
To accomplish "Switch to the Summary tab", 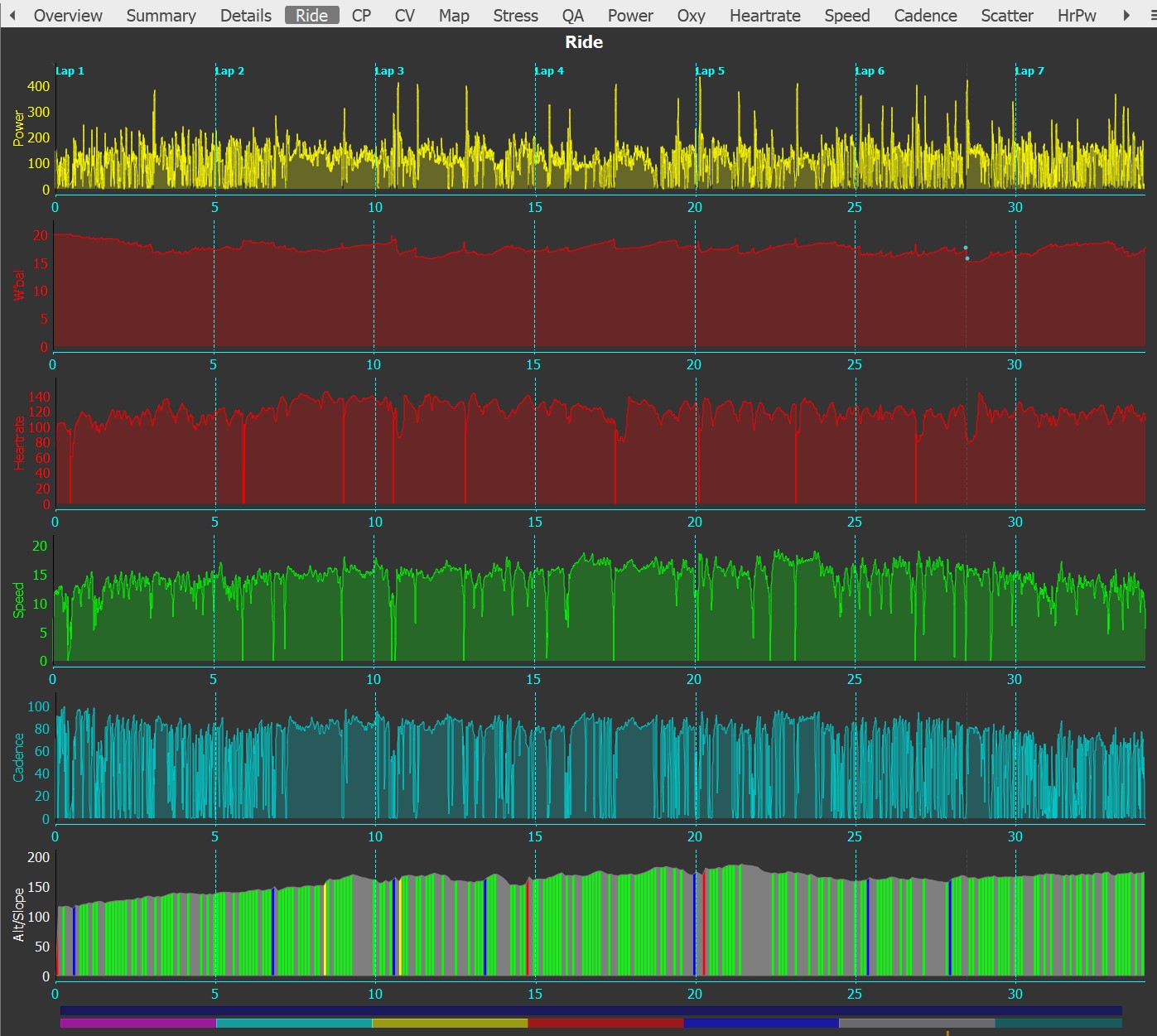I will 161,15.
